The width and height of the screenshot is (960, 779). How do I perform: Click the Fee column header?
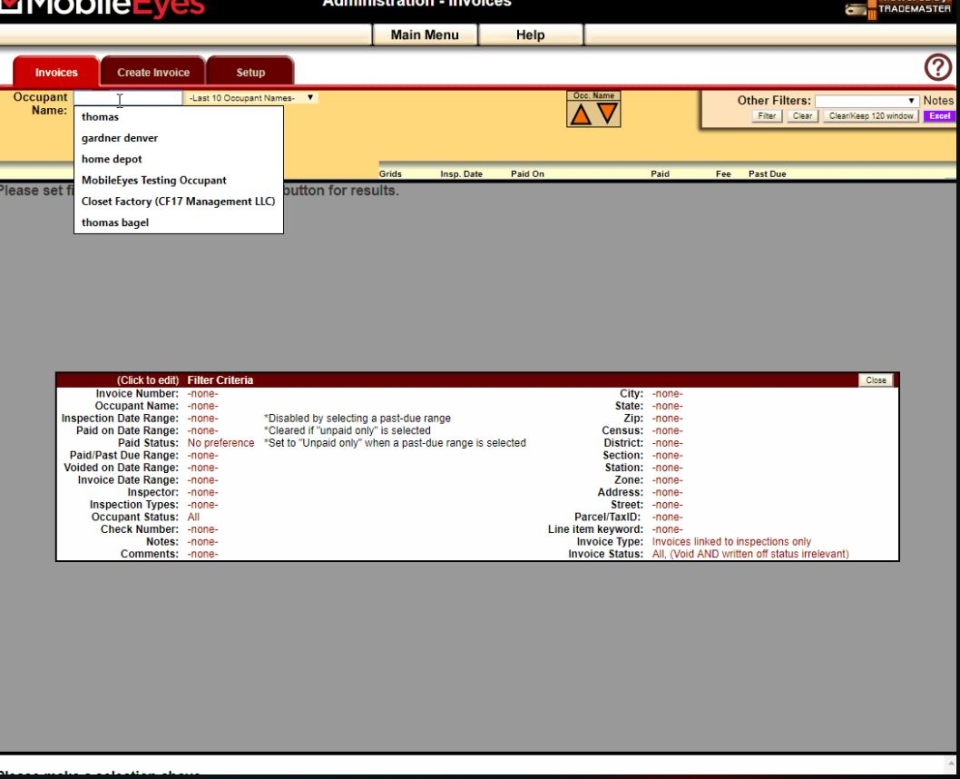723,174
